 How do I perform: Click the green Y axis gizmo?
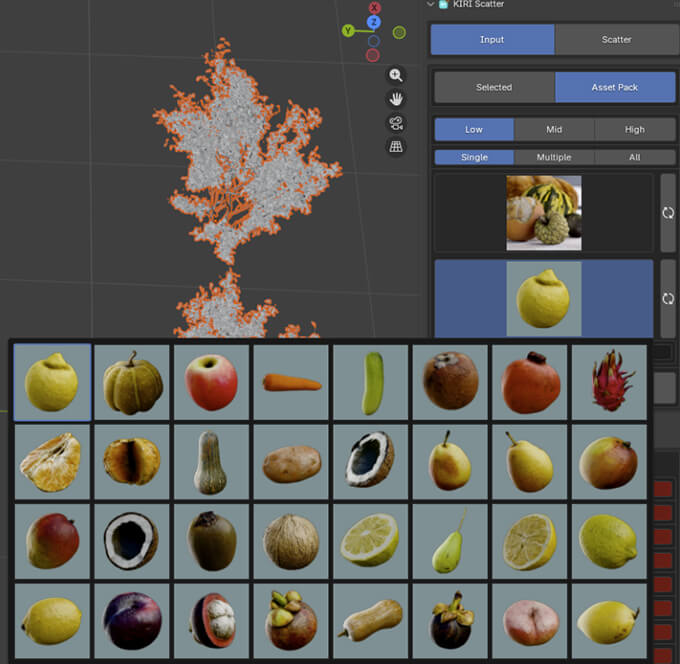(x=348, y=31)
